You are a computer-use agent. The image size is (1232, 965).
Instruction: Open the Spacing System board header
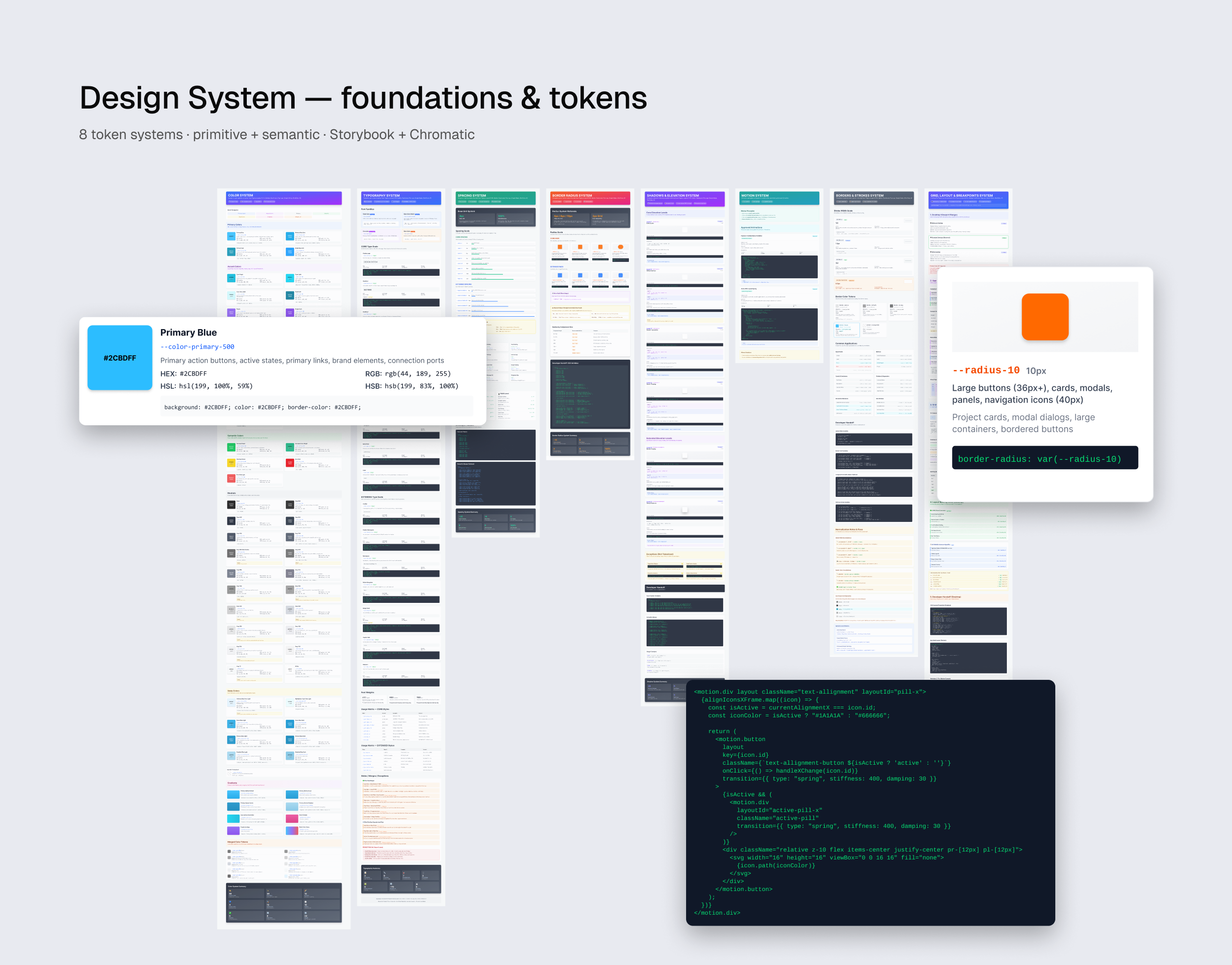496,198
